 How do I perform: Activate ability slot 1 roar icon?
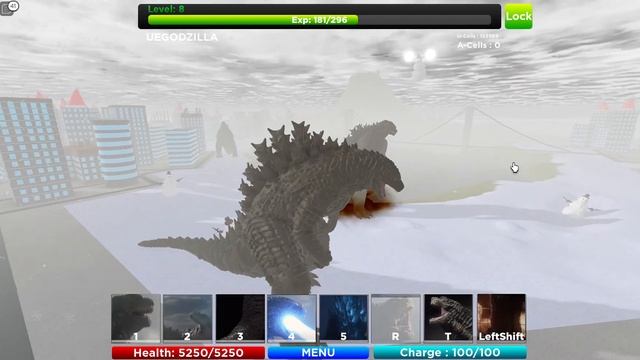136,318
